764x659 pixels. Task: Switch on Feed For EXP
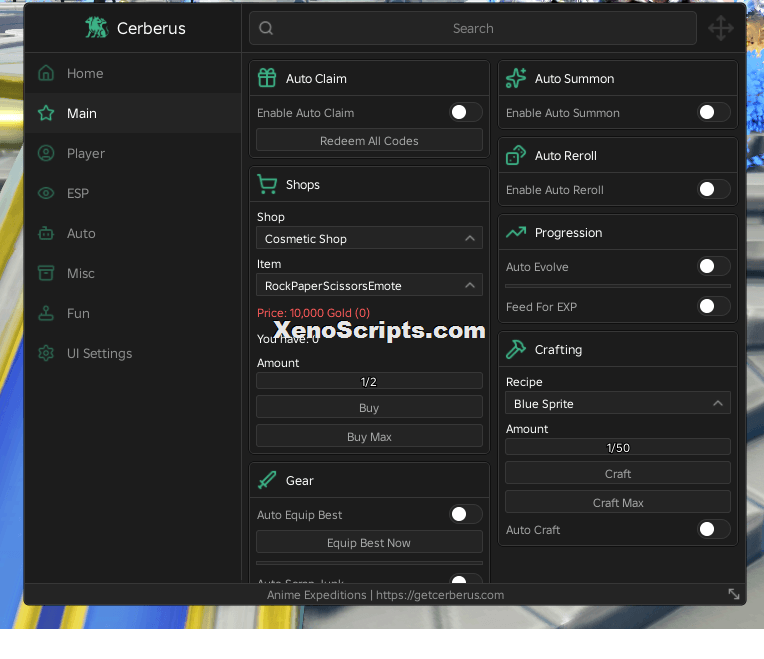click(714, 306)
